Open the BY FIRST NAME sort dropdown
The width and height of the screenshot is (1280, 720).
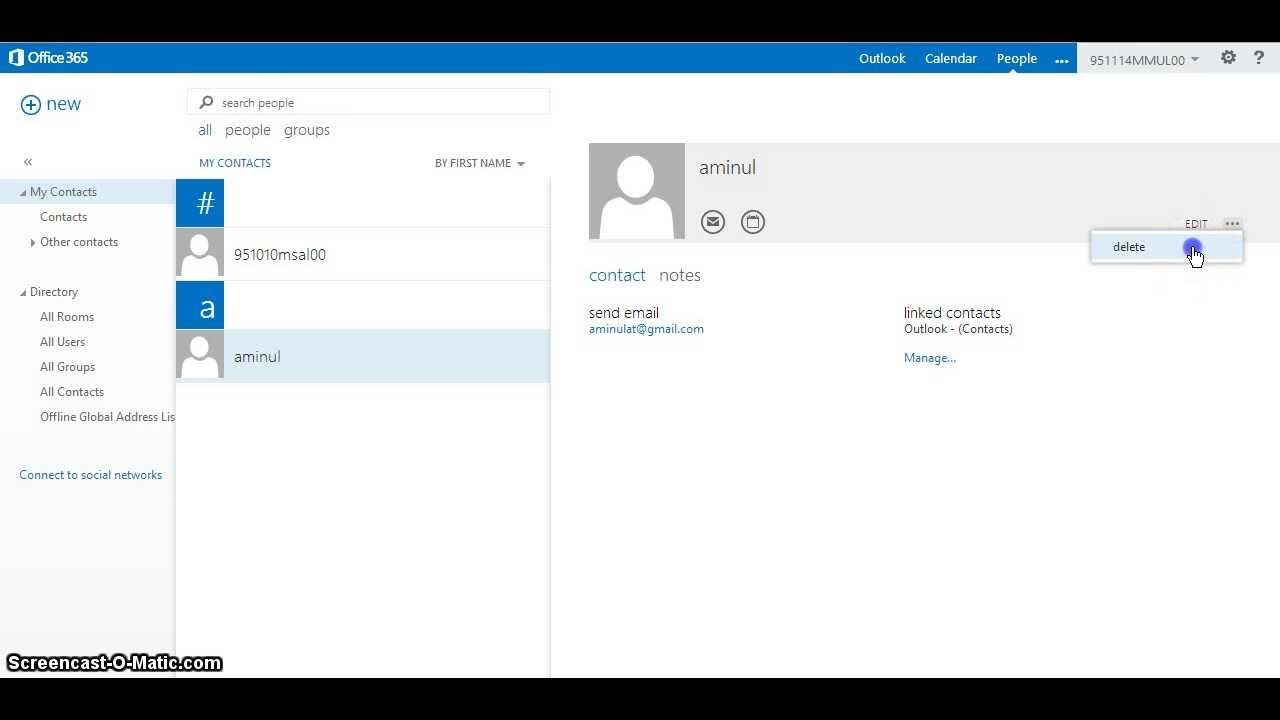tap(480, 163)
